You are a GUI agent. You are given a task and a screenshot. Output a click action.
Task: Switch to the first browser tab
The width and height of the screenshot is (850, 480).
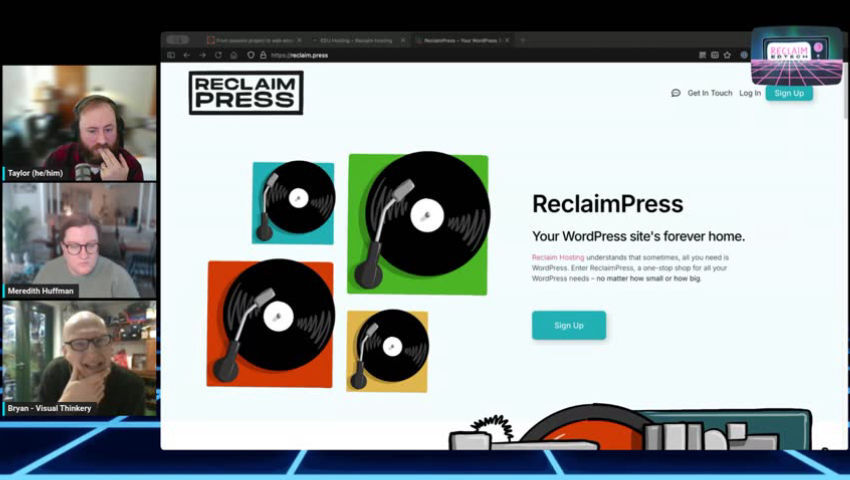255,40
